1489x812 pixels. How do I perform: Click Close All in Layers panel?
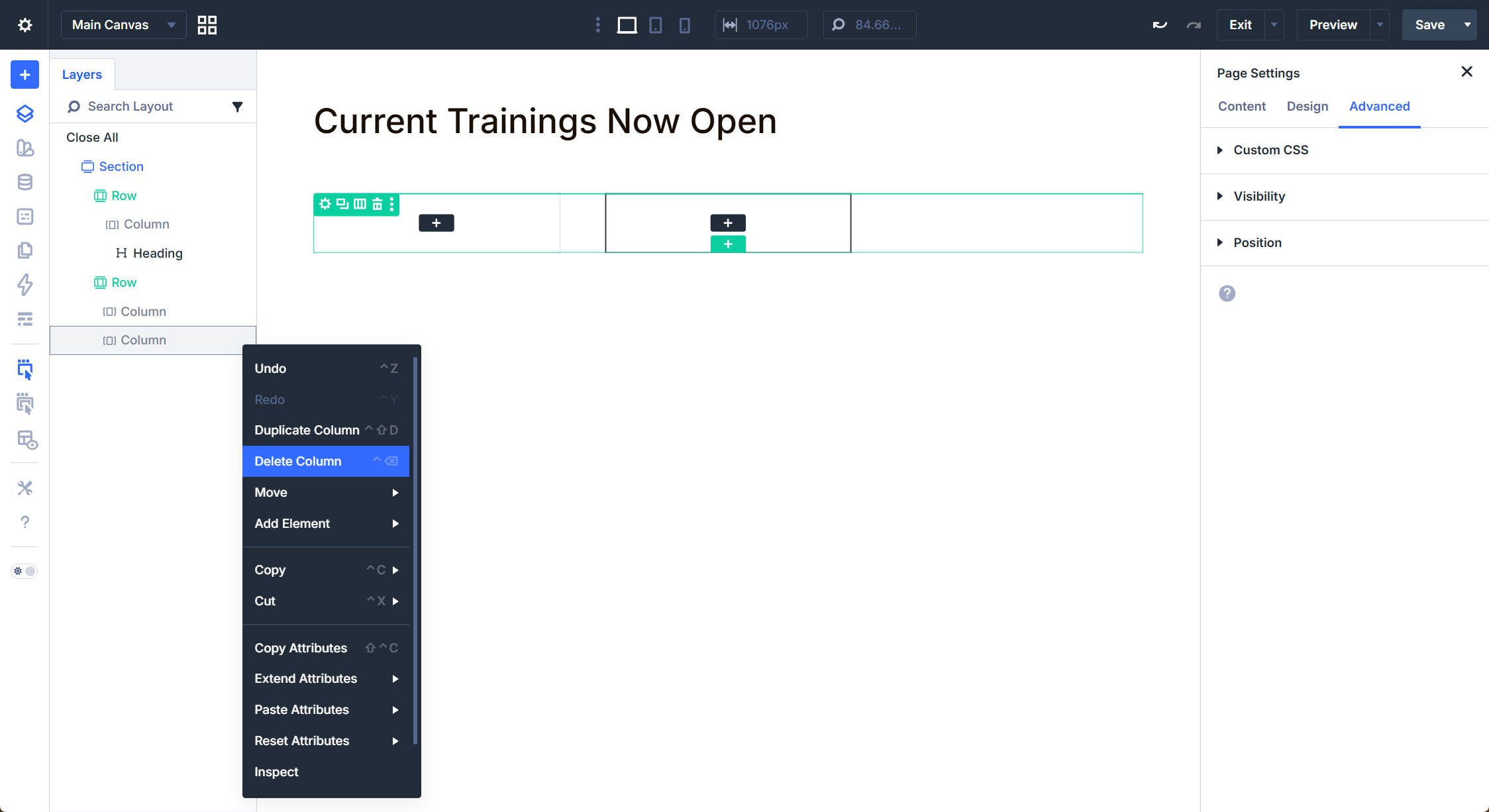coord(92,138)
